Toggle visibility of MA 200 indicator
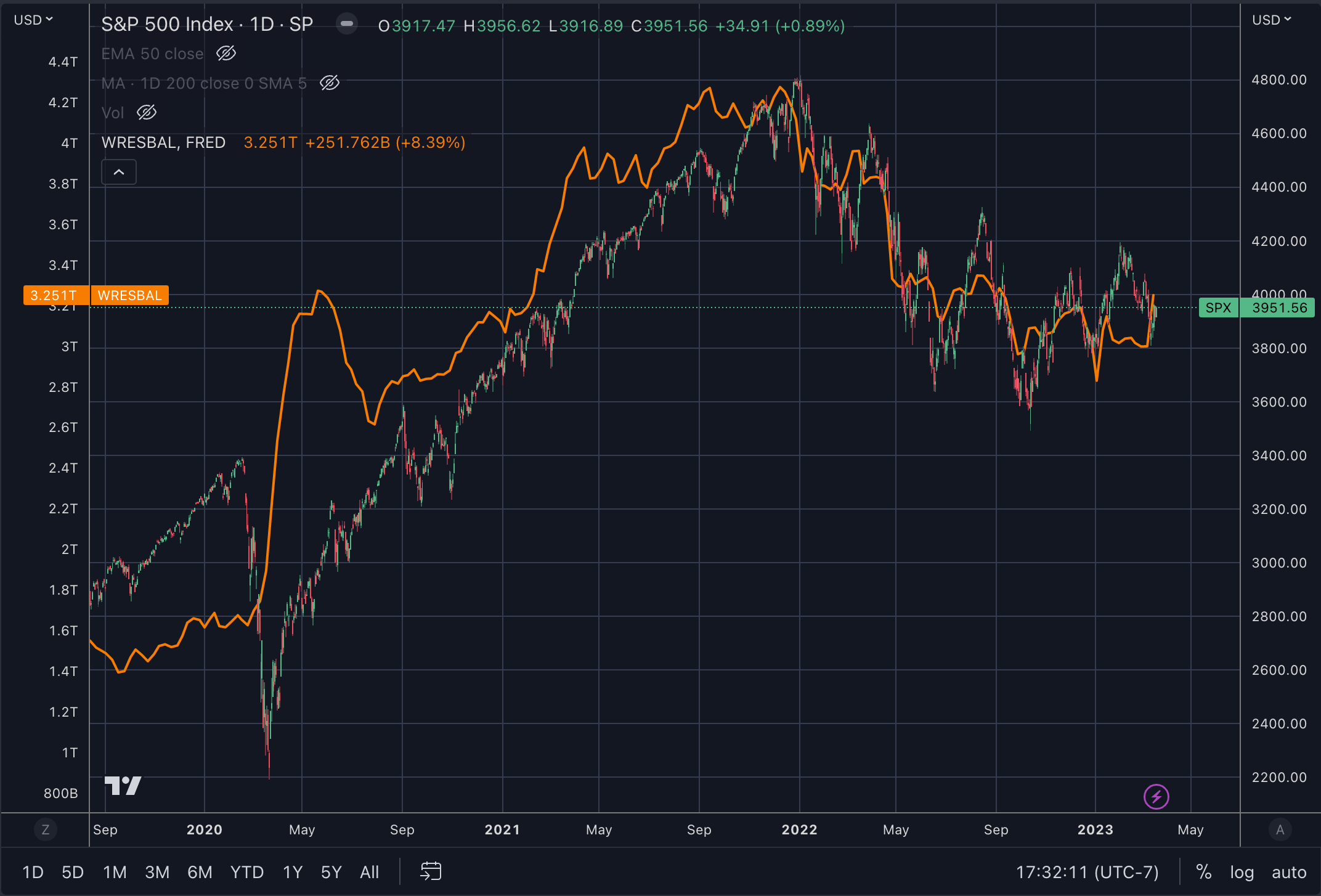The height and width of the screenshot is (896, 1321). (x=330, y=83)
